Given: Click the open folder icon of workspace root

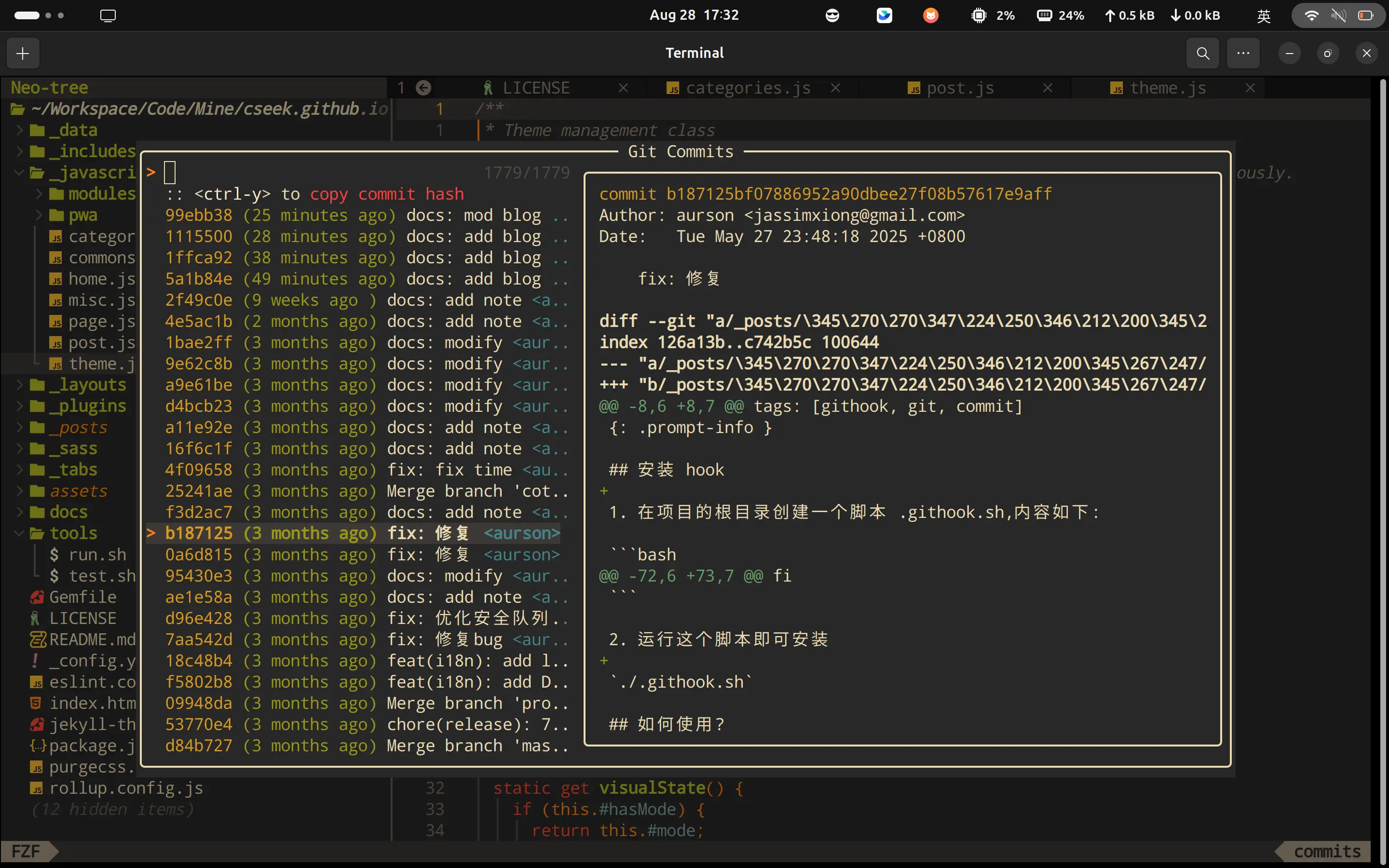Looking at the screenshot, I should [x=18, y=109].
